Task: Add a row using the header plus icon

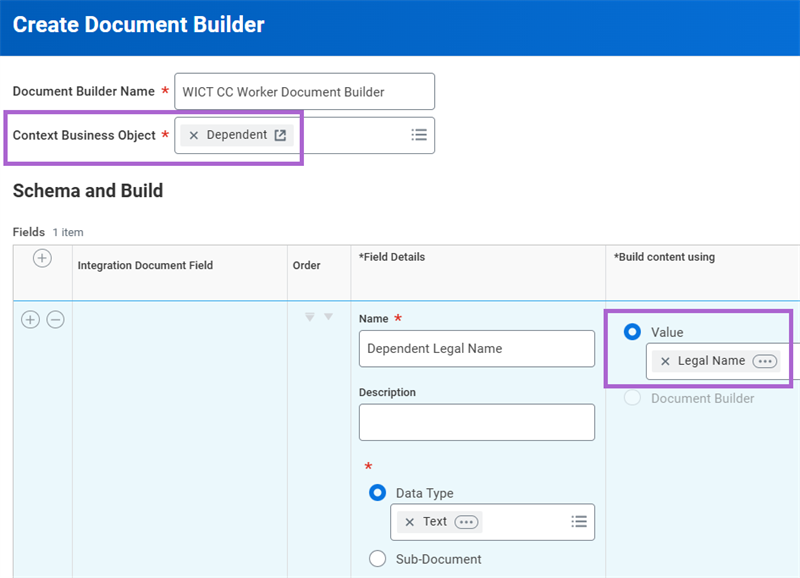Action: [x=42, y=258]
